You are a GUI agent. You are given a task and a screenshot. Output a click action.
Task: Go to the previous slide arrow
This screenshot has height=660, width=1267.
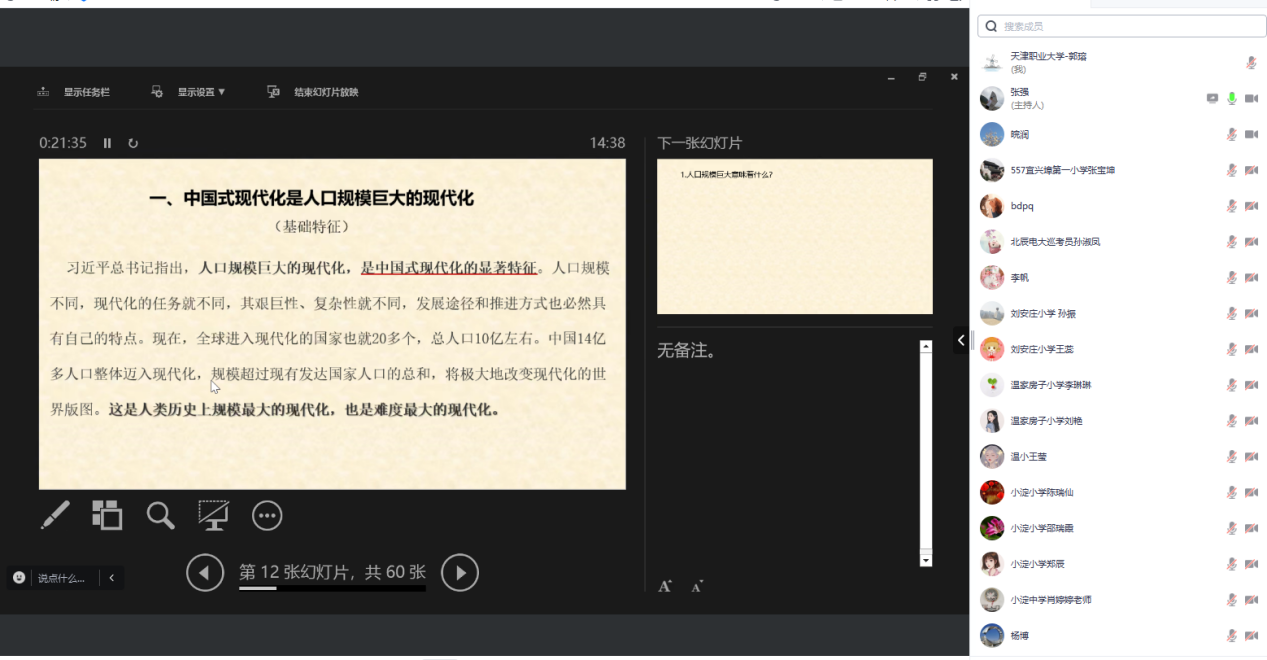[205, 573]
